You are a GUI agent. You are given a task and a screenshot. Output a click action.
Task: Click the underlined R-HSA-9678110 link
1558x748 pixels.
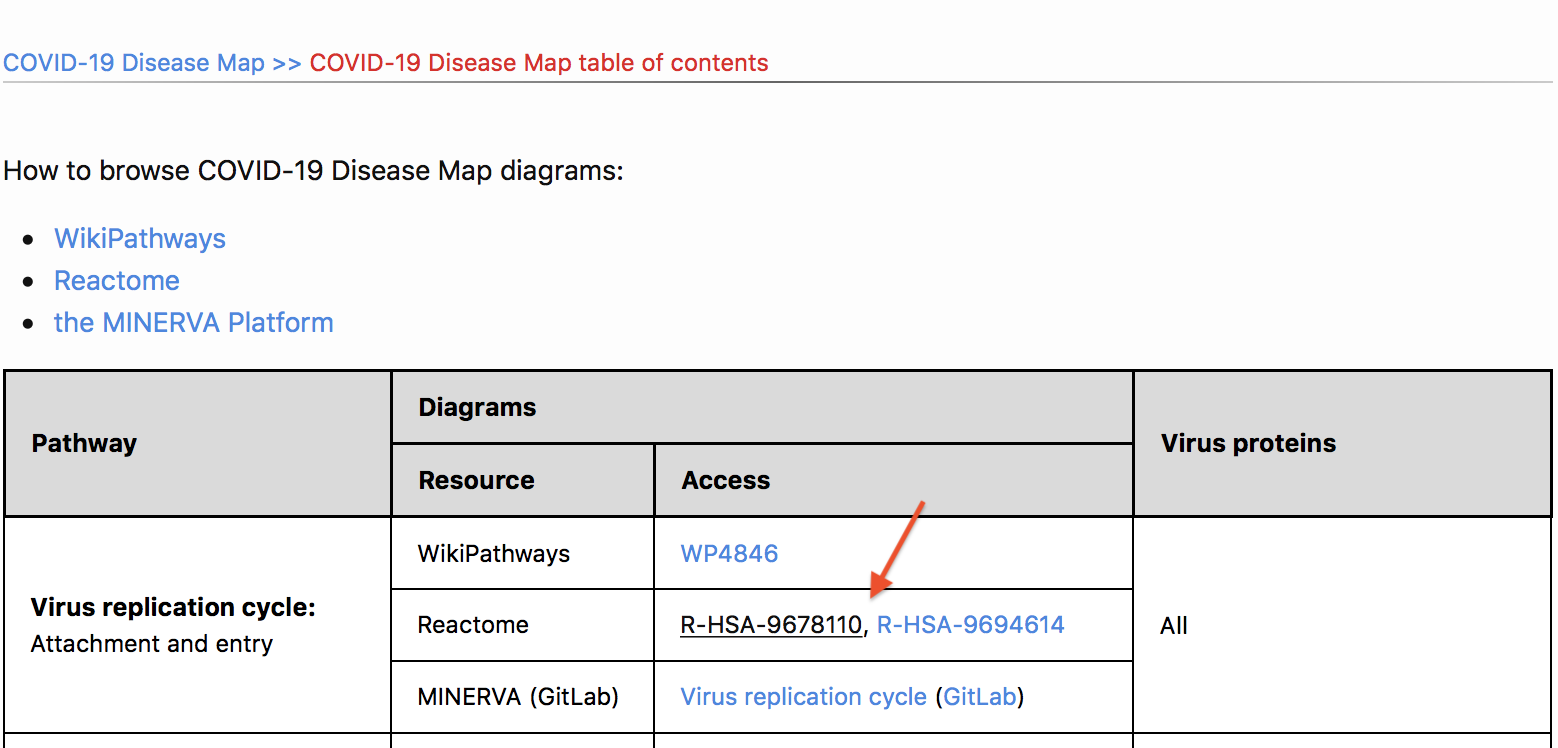pyautogui.click(x=770, y=625)
